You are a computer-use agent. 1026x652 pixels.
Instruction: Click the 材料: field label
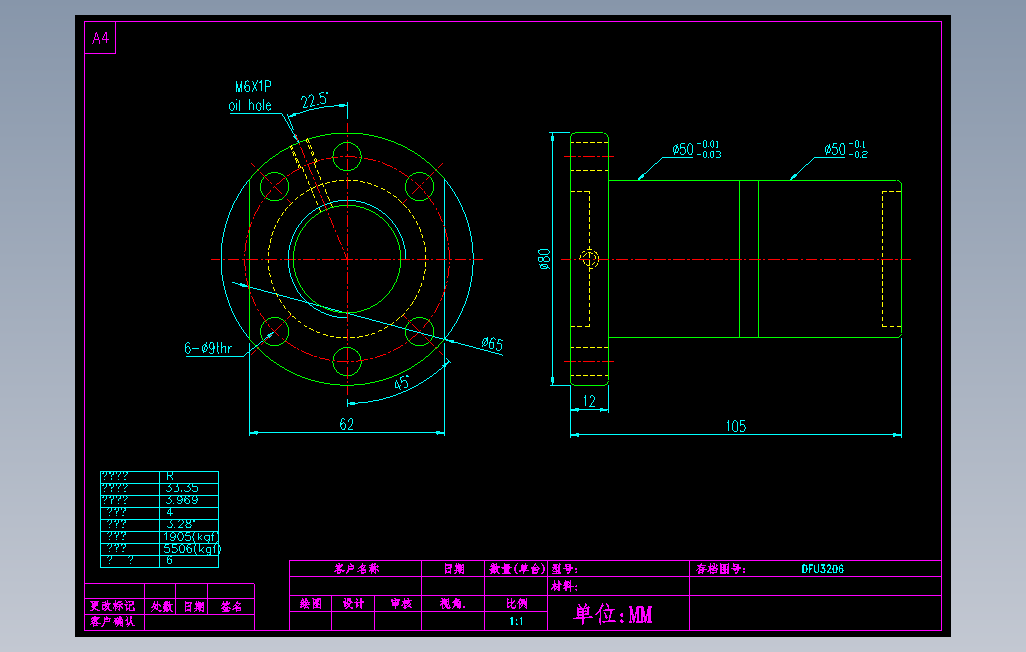pyautogui.click(x=564, y=586)
